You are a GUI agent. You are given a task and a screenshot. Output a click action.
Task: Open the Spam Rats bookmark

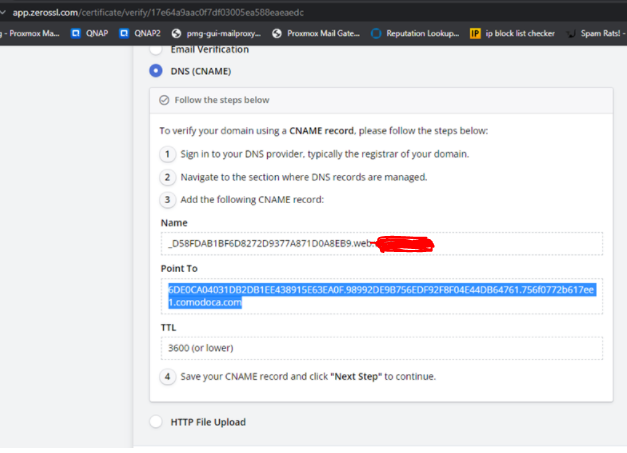tap(595, 33)
